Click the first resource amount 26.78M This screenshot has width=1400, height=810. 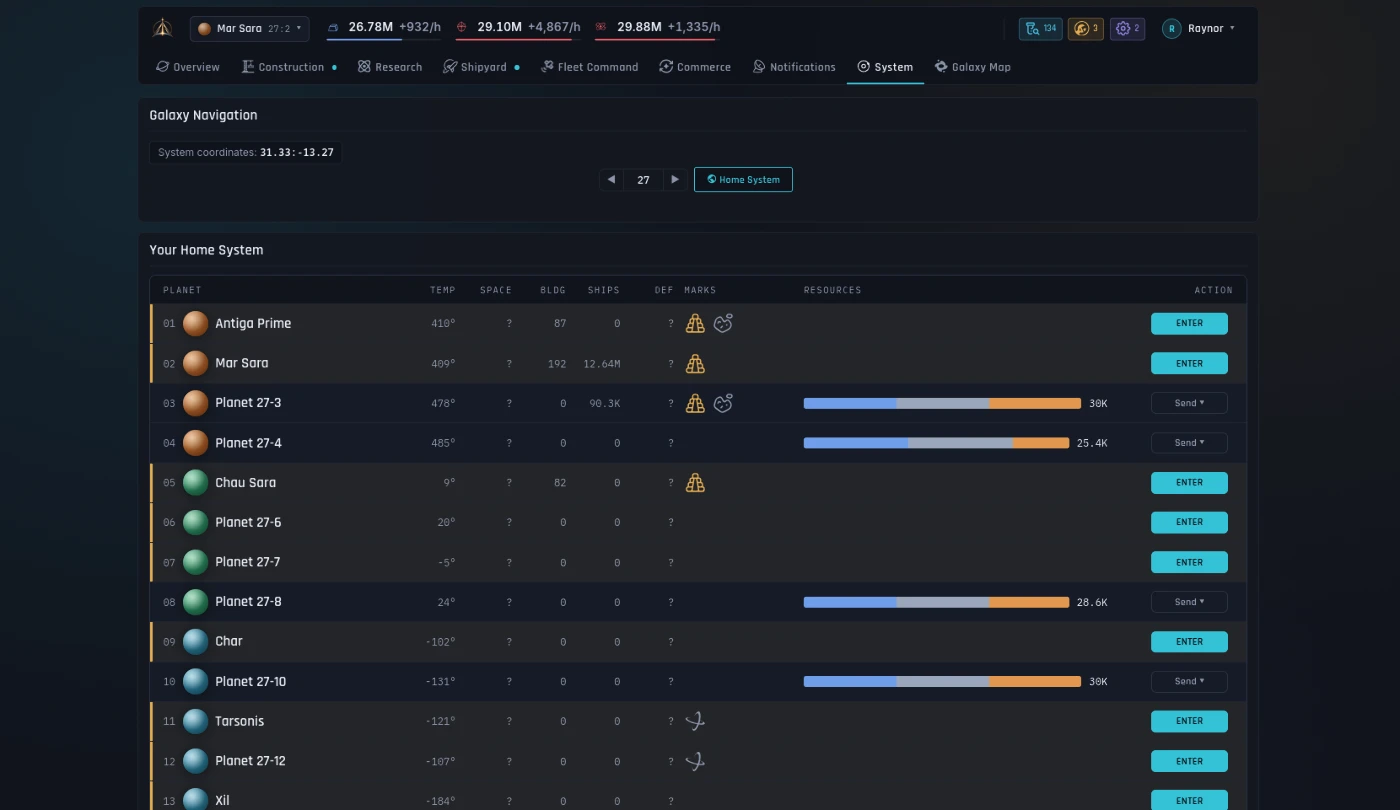[x=371, y=27]
